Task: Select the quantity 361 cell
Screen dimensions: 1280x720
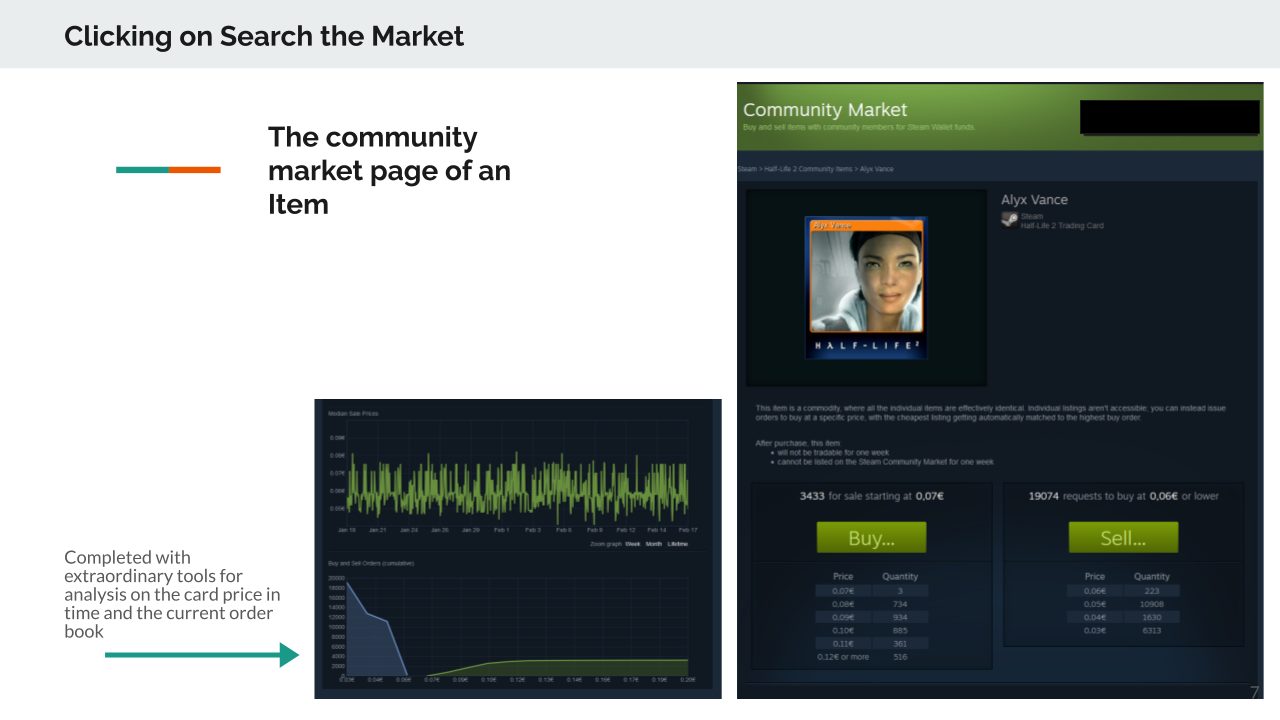Action: pyautogui.click(x=900, y=644)
